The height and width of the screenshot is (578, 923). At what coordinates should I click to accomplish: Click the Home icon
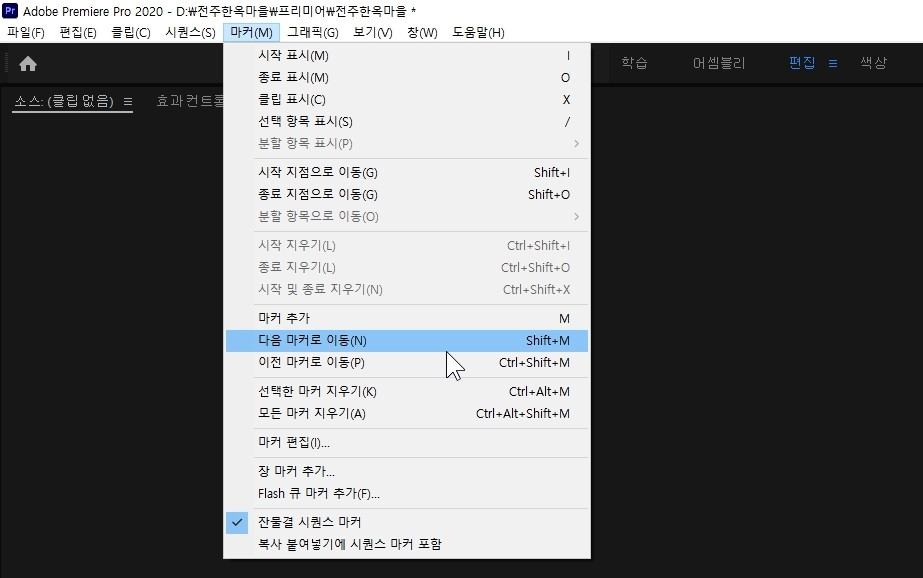28,64
